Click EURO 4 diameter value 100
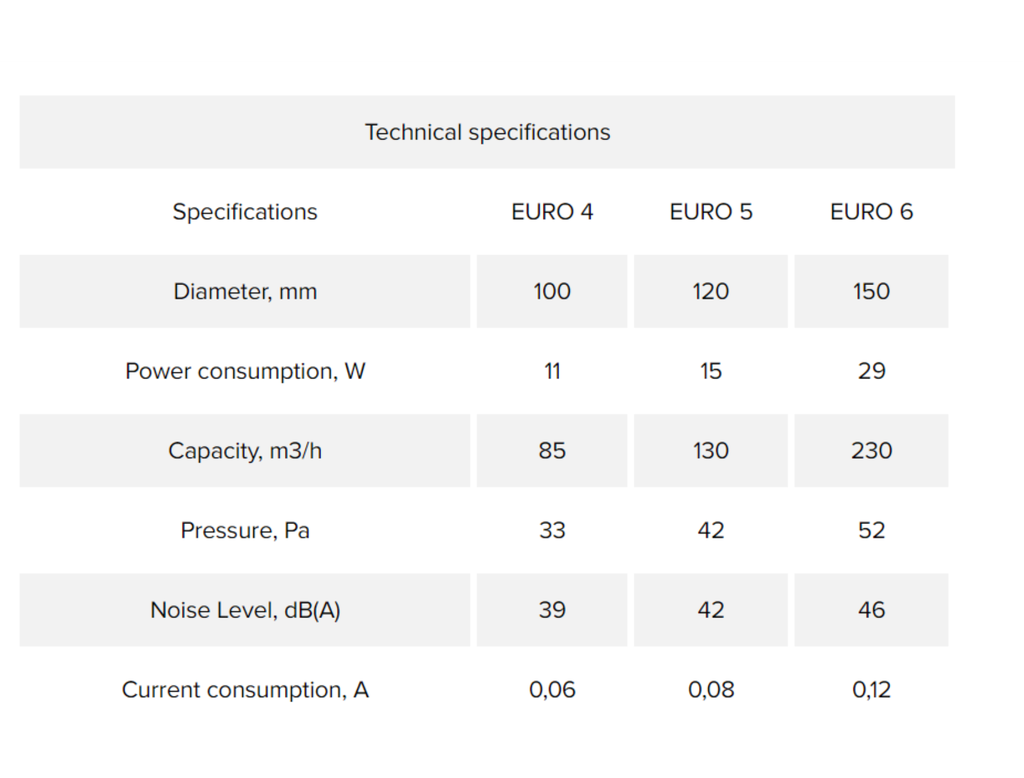1024x778 pixels. [x=552, y=291]
